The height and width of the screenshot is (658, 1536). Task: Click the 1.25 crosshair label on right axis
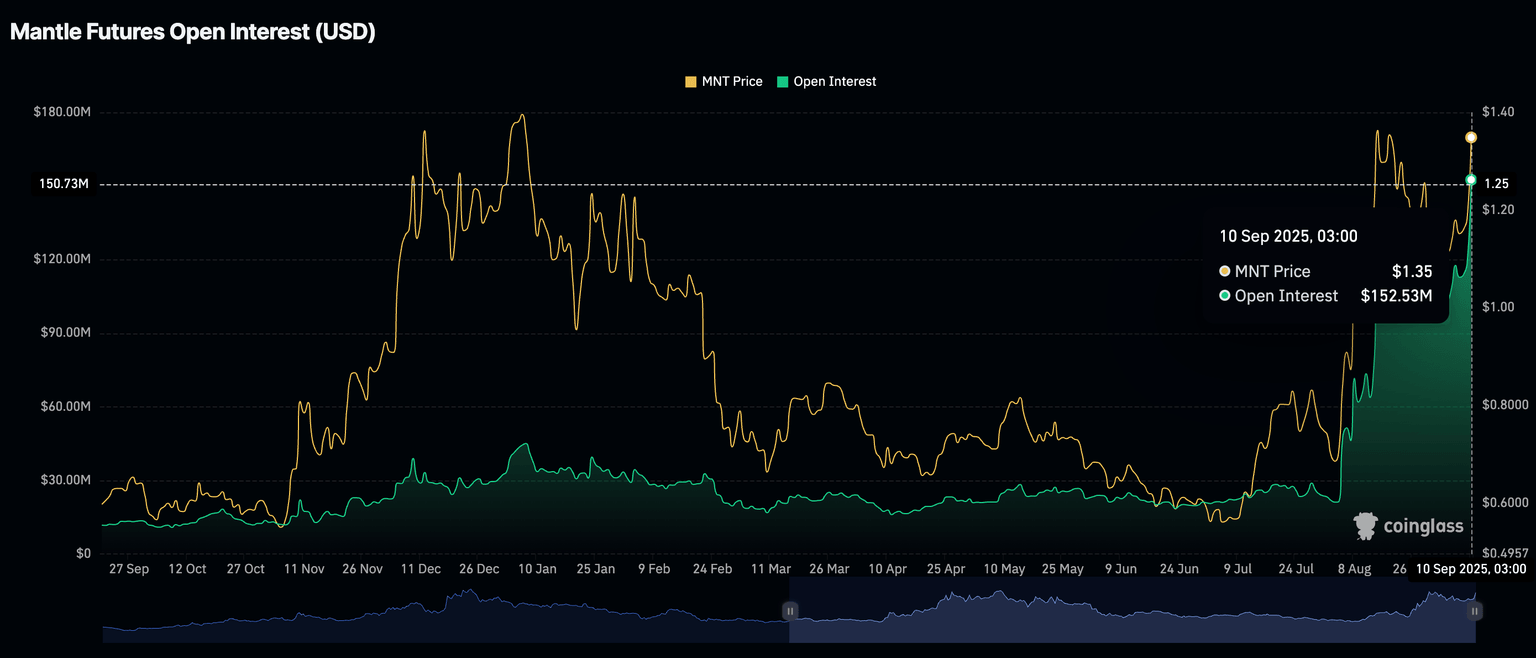point(1497,184)
